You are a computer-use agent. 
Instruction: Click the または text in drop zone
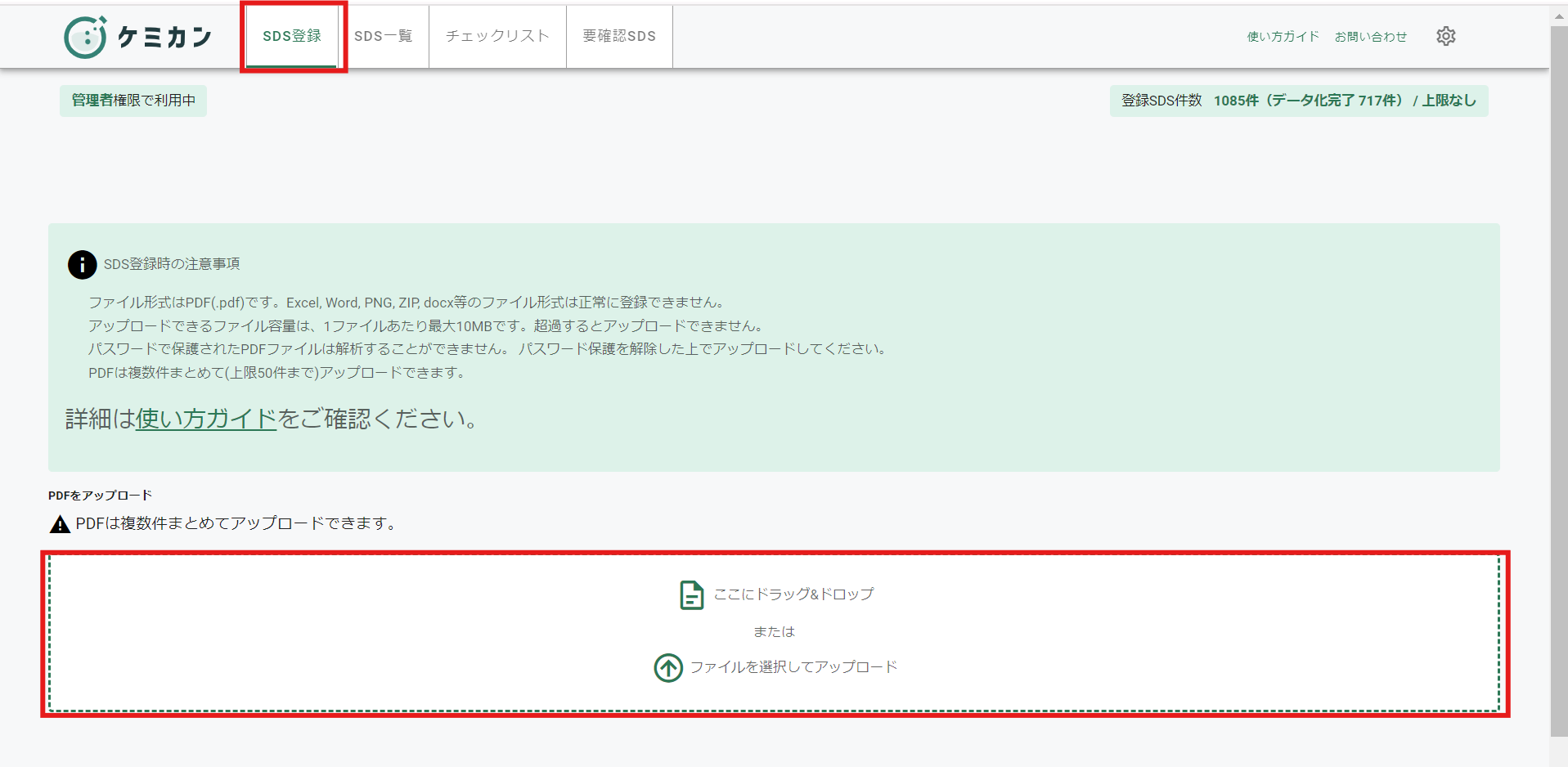click(774, 632)
